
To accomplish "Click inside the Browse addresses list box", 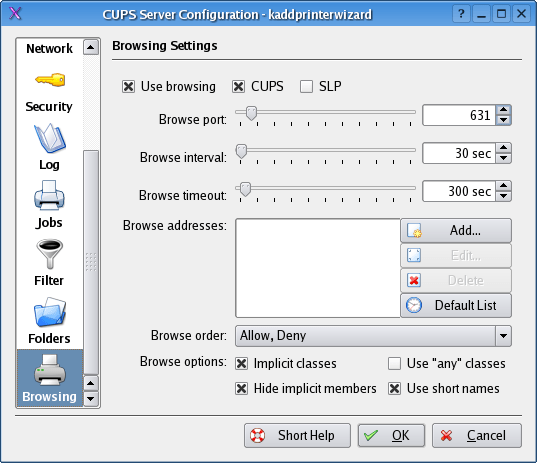I will tap(318, 268).
